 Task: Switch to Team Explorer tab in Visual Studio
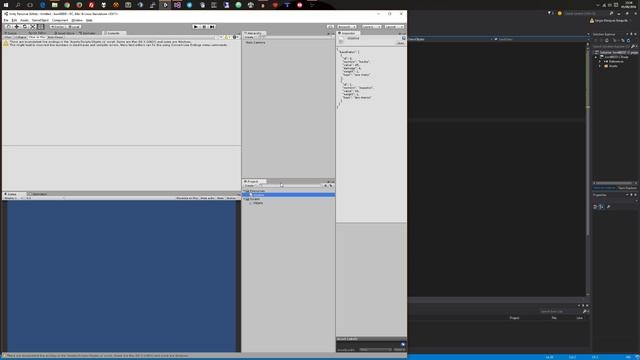(x=627, y=188)
